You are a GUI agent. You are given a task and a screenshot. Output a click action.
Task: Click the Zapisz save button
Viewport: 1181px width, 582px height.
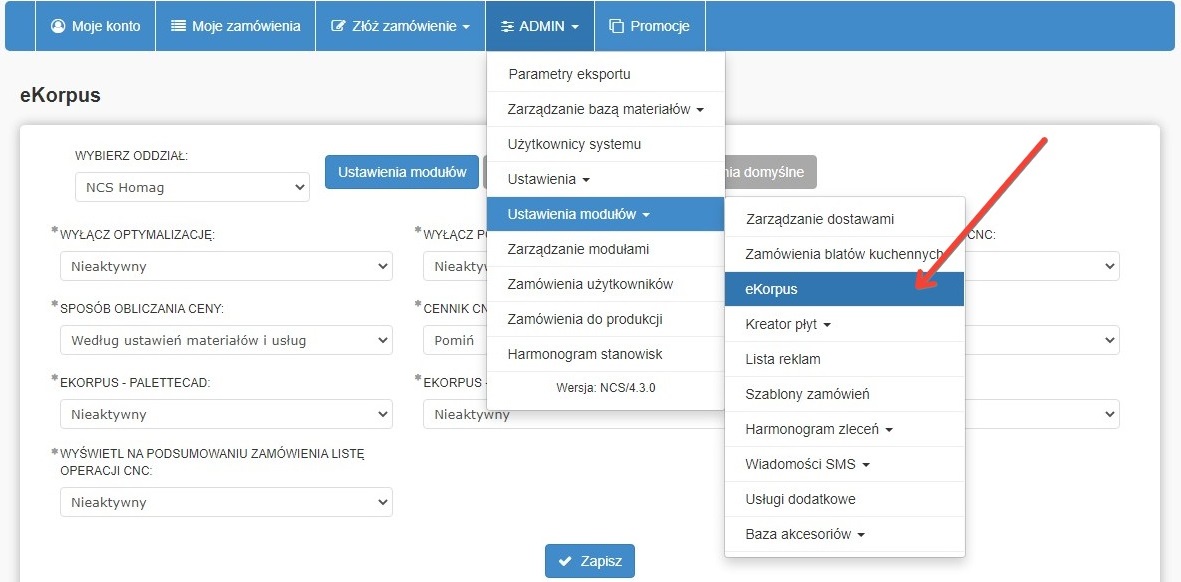pyautogui.click(x=589, y=561)
